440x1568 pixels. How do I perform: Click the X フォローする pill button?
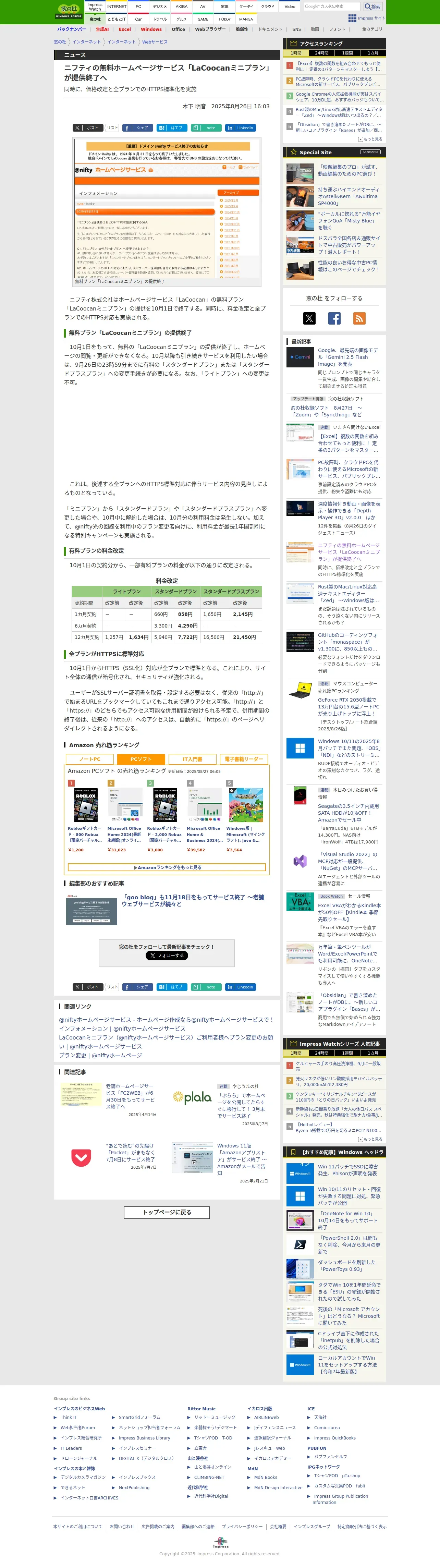[167, 955]
